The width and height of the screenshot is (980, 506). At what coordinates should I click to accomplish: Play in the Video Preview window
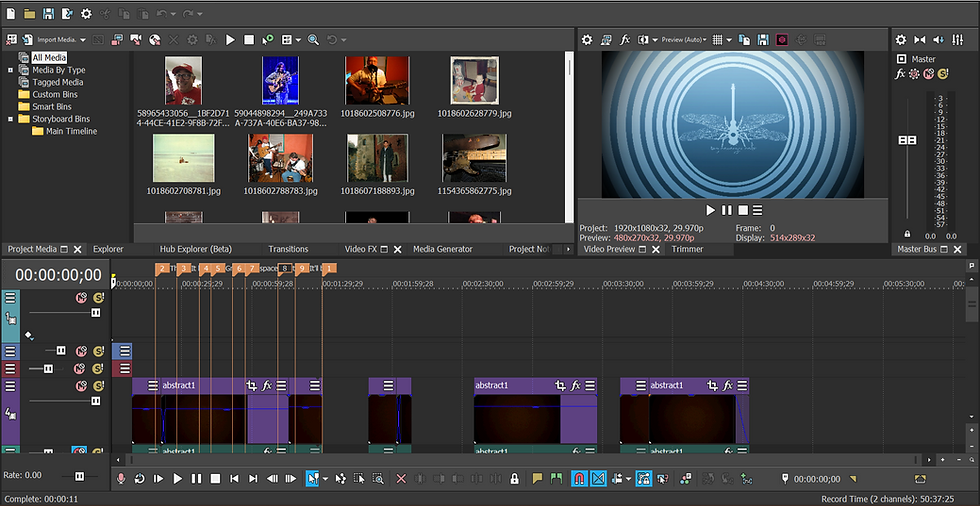[711, 211]
